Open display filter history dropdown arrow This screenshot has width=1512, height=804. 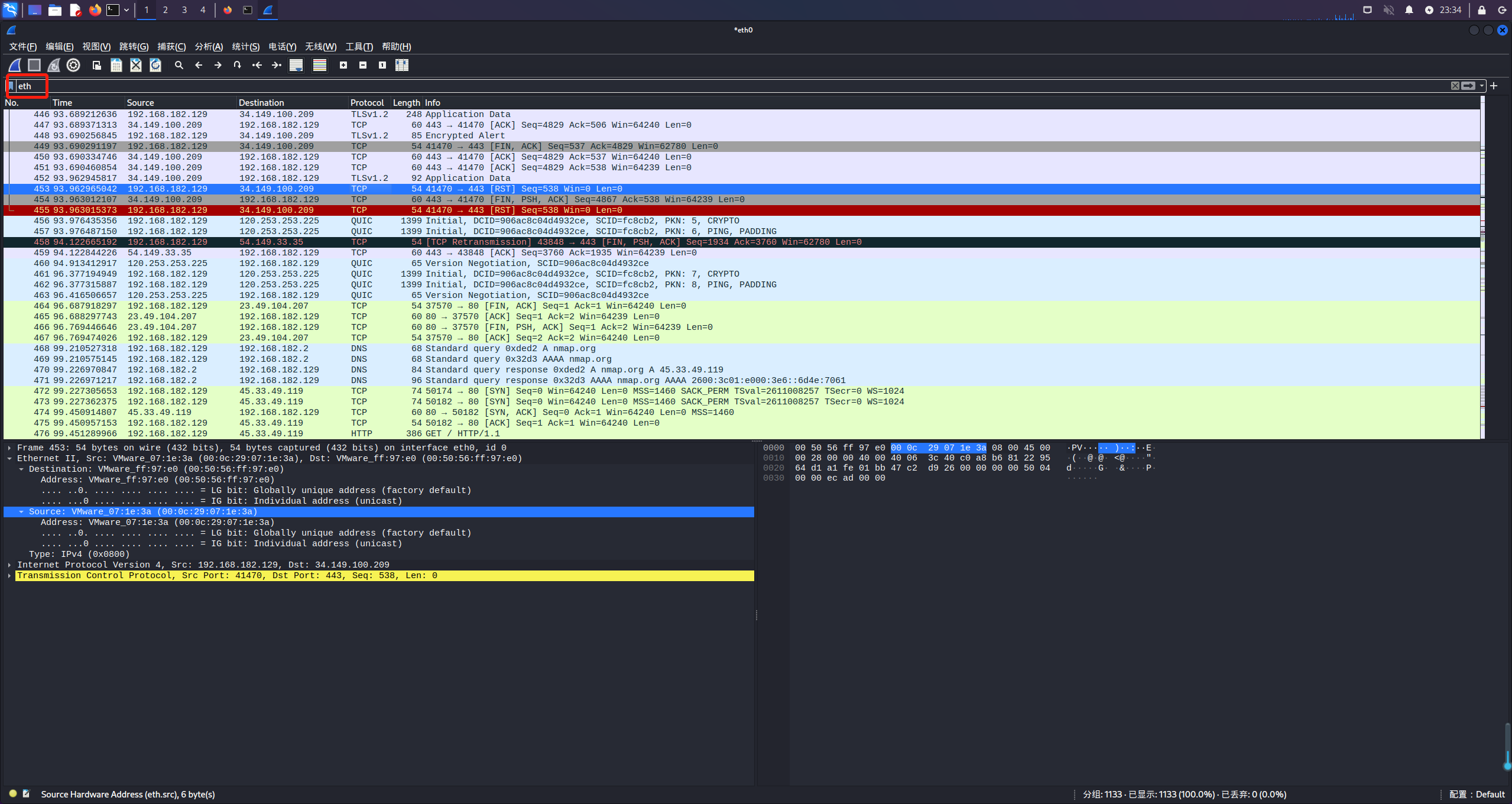1482,86
